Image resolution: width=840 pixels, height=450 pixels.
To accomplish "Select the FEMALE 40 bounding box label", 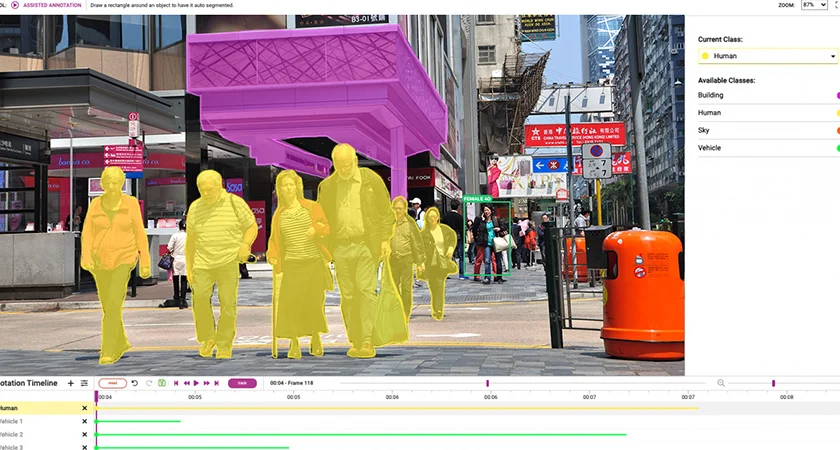I will click(x=477, y=199).
